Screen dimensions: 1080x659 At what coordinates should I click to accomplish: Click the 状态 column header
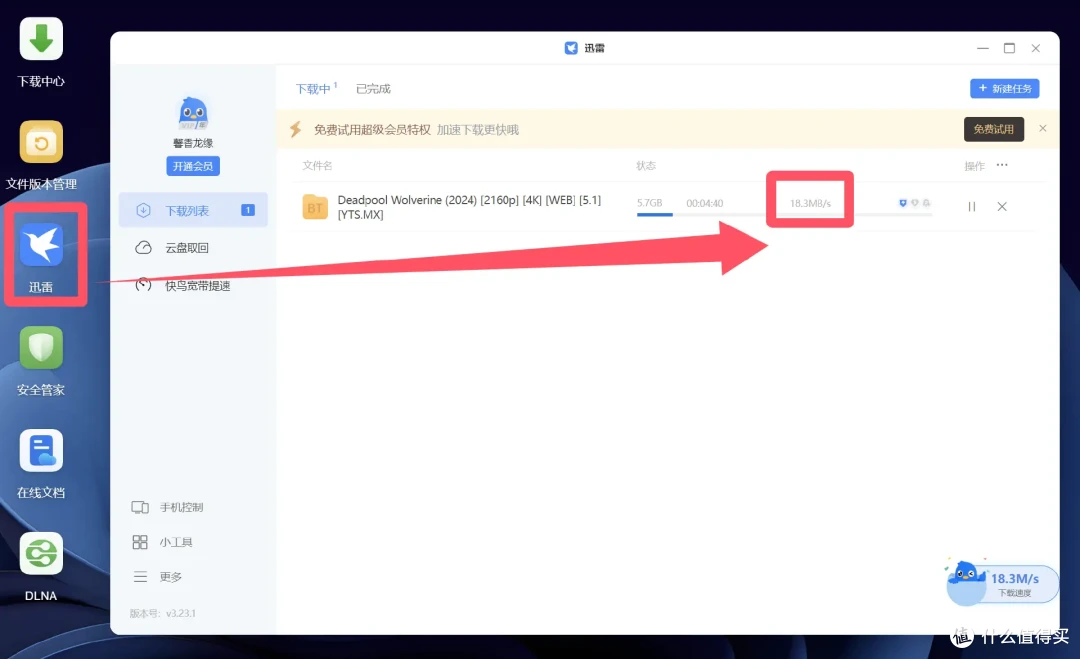point(645,166)
